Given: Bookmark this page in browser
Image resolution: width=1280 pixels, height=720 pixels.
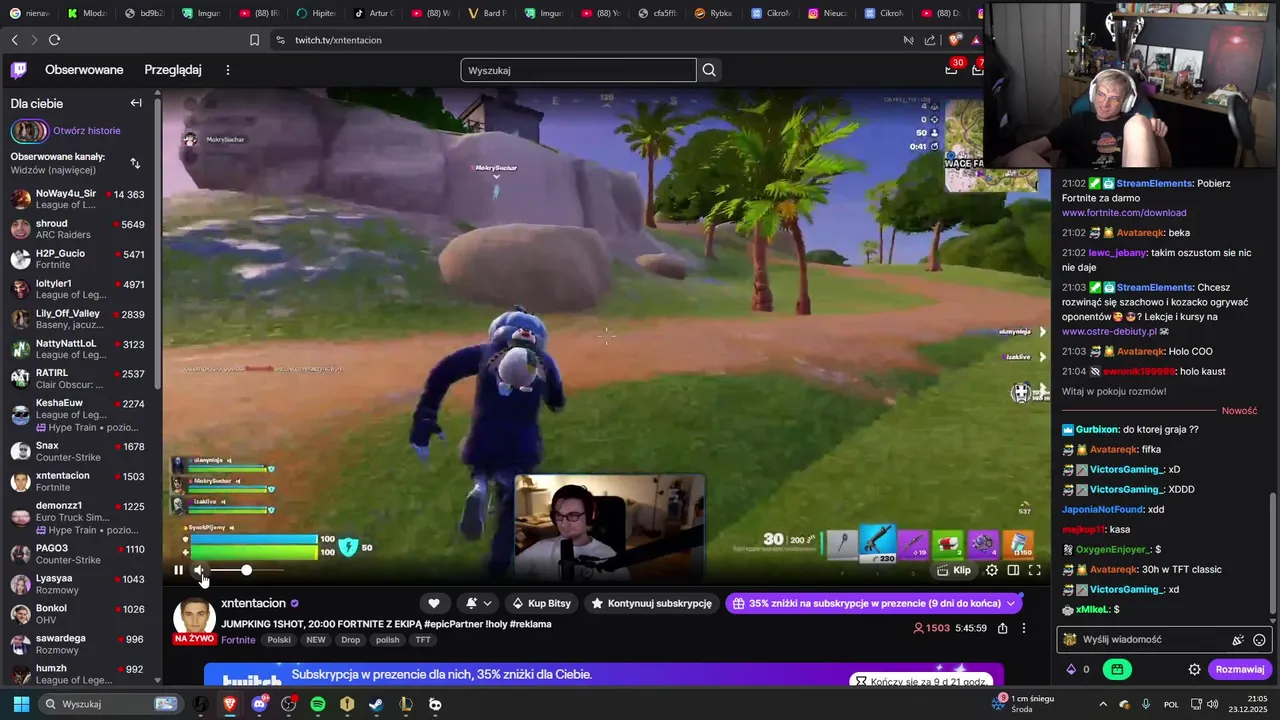Looking at the screenshot, I should [x=254, y=40].
